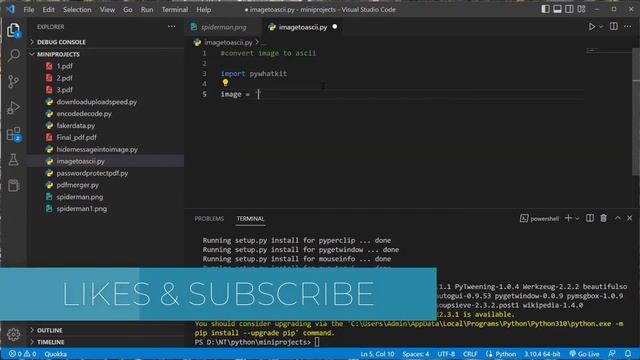Close the terminal panel
The height and width of the screenshot is (360, 640).
[630, 218]
